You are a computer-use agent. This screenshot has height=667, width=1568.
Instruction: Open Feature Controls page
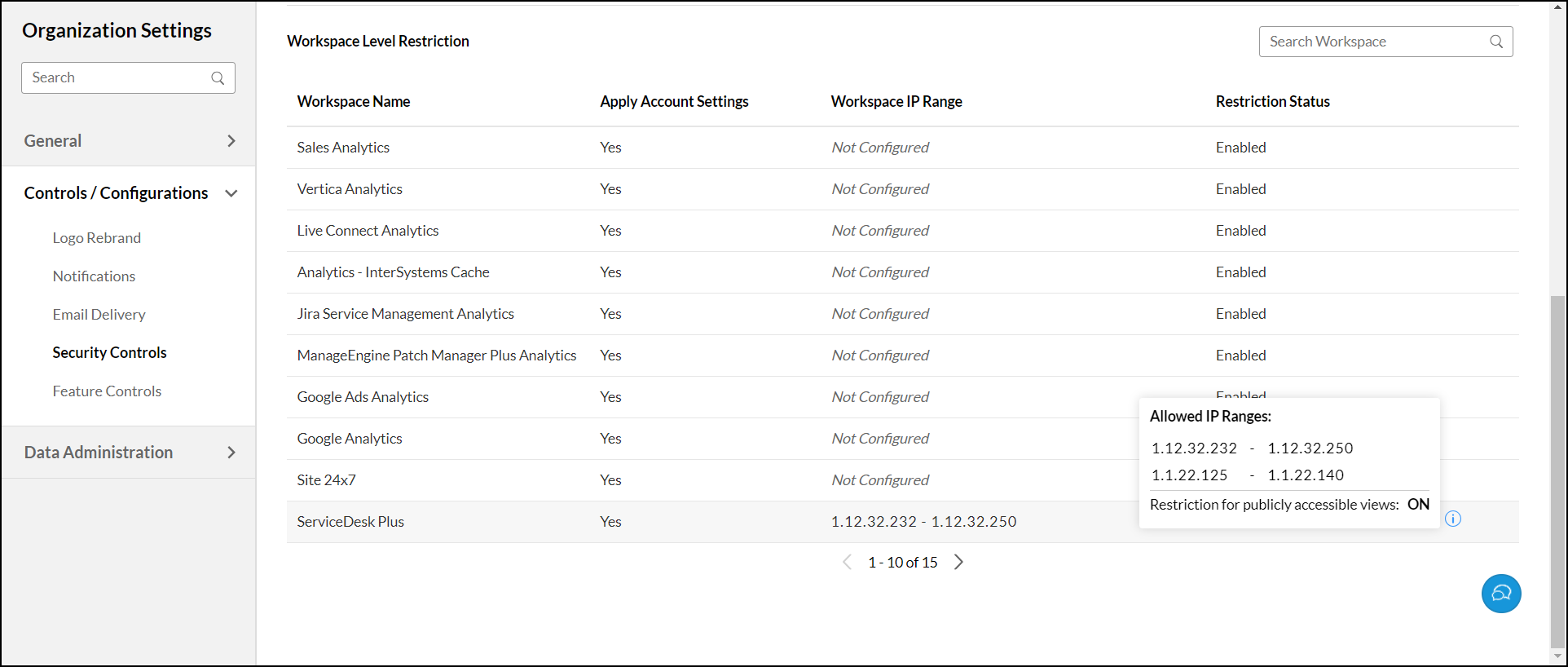107,391
